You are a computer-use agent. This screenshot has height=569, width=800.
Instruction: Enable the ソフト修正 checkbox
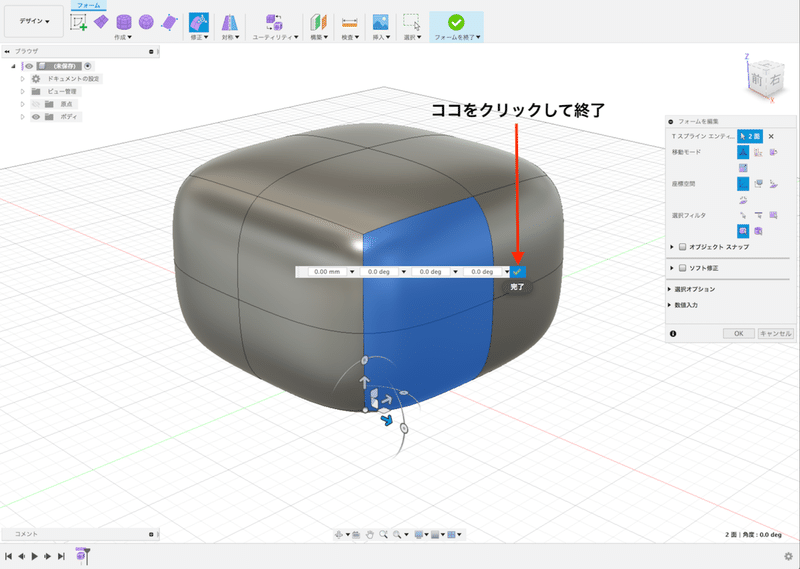click(682, 268)
